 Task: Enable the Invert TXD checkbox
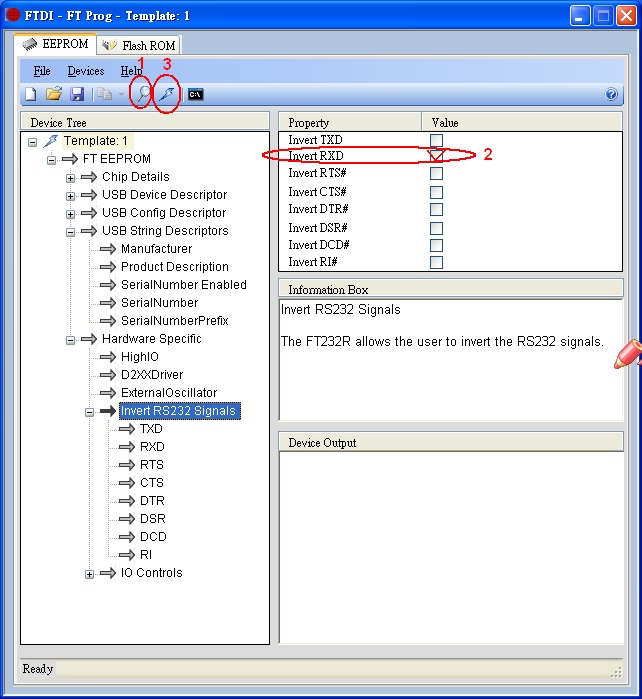point(436,140)
